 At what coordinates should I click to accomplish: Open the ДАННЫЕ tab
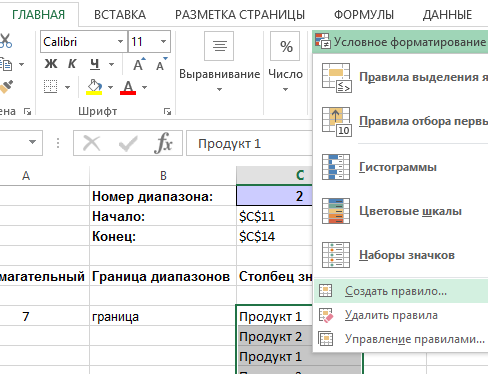click(x=447, y=15)
